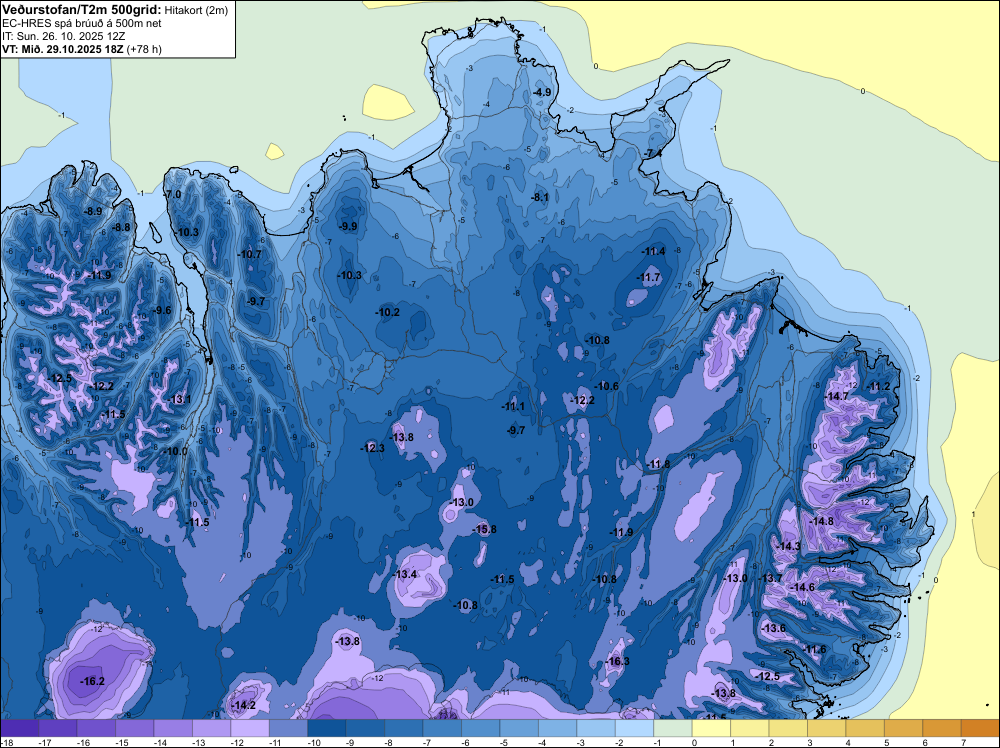Click the -11.1 temperature label
This screenshot has height=748, width=1000.
(x=513, y=406)
